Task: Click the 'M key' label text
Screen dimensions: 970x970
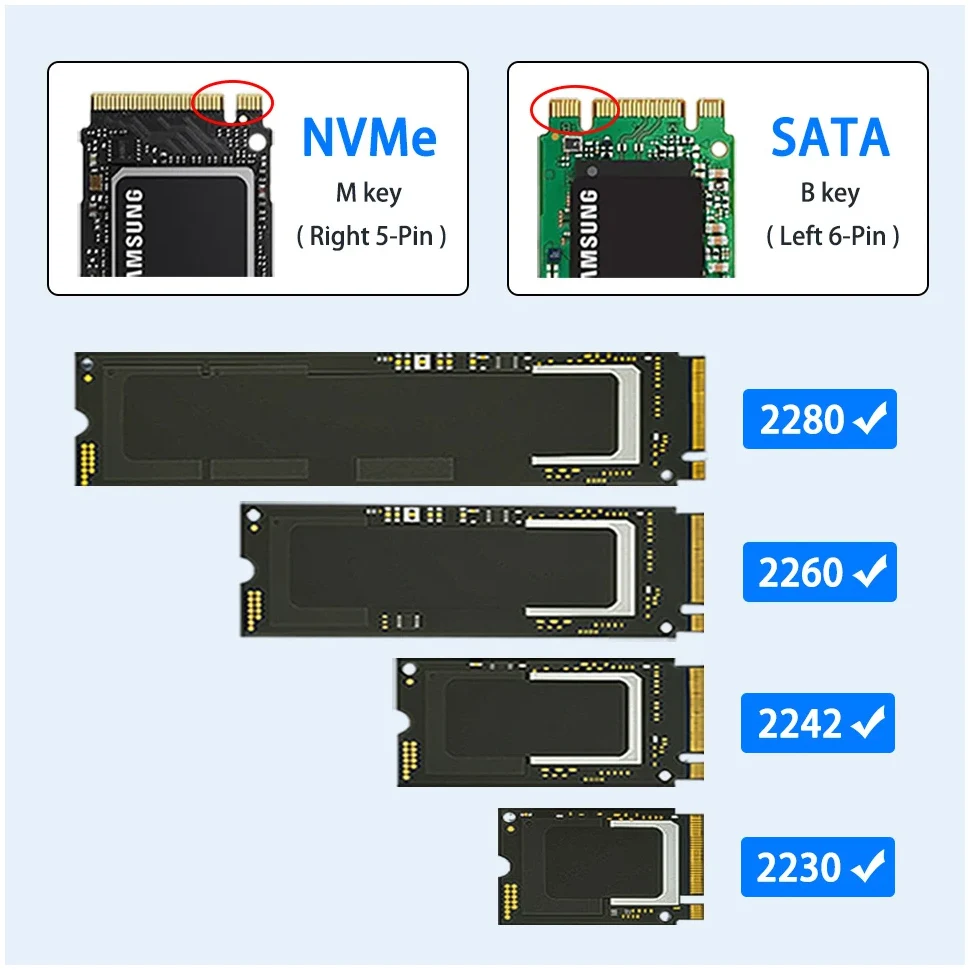Action: click(369, 193)
